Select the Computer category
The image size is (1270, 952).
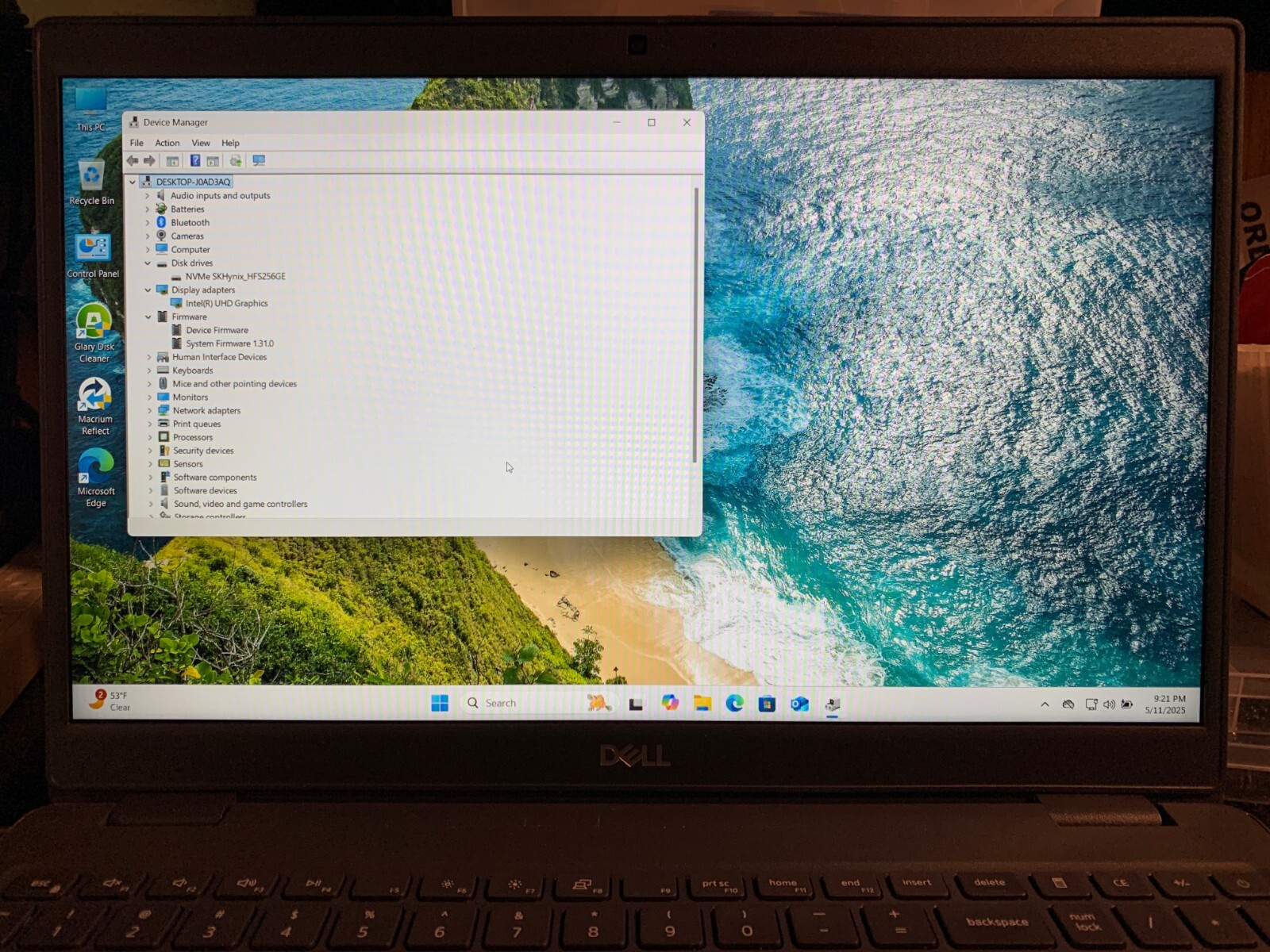click(x=183, y=250)
